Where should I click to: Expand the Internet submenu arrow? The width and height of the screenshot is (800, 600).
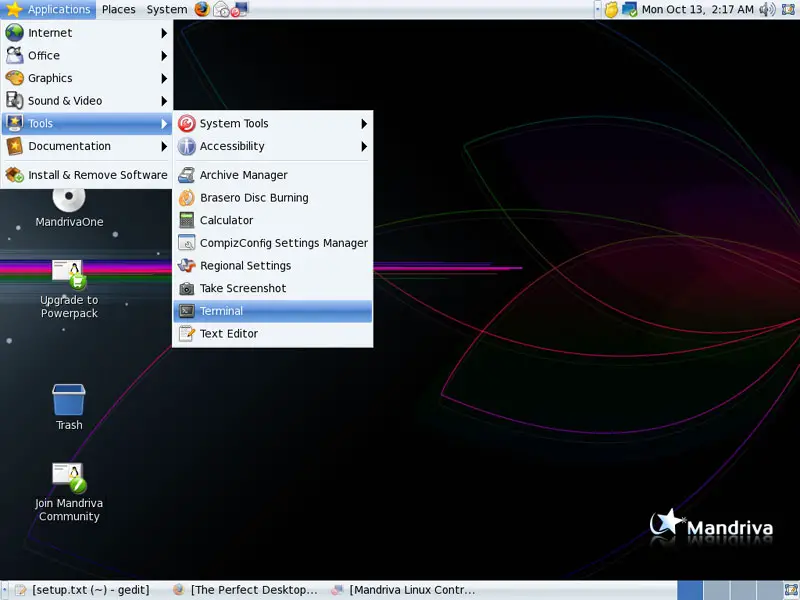coord(164,33)
